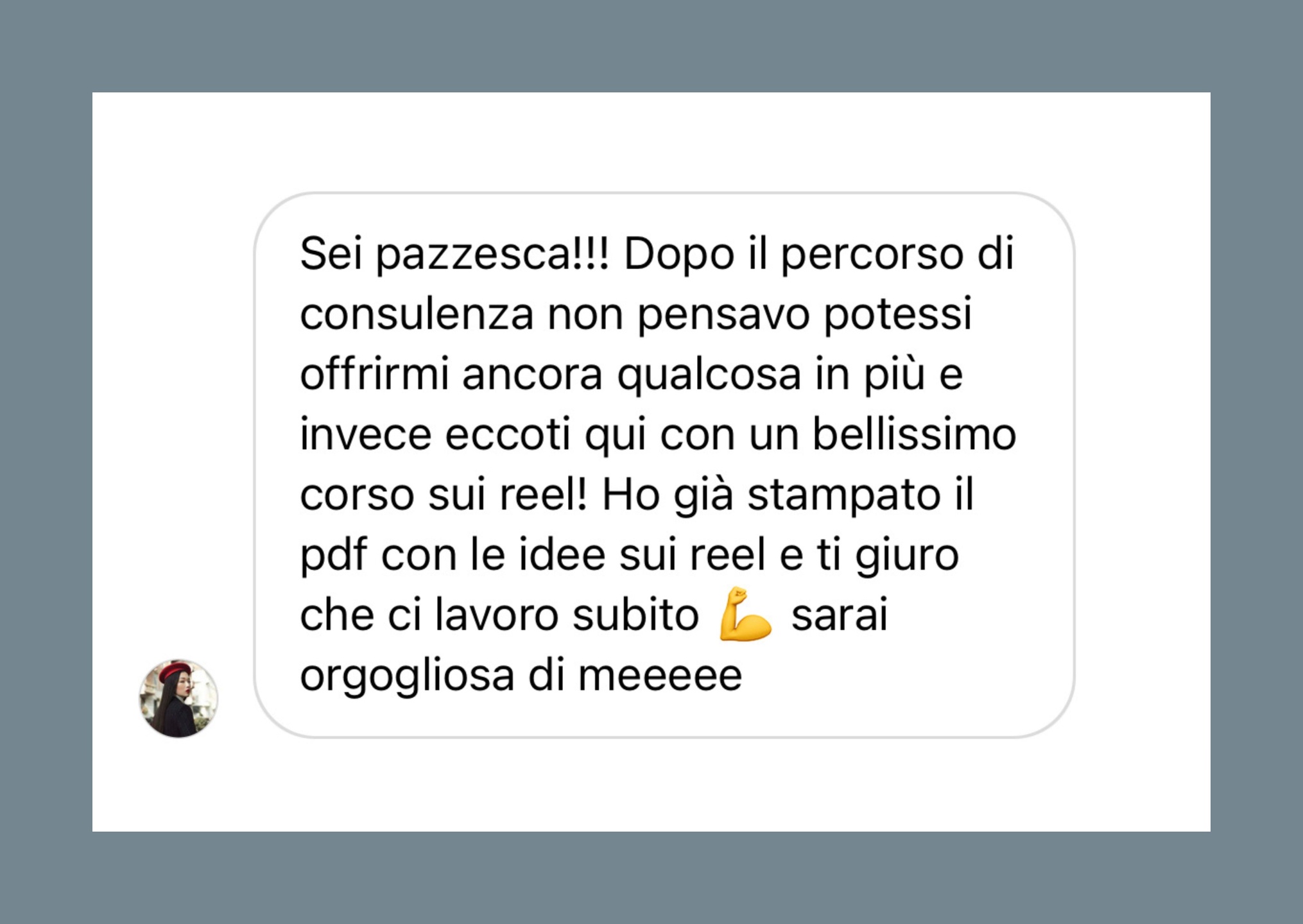Open the sender's profile picture avatar
The image size is (1303, 924).
178,698
